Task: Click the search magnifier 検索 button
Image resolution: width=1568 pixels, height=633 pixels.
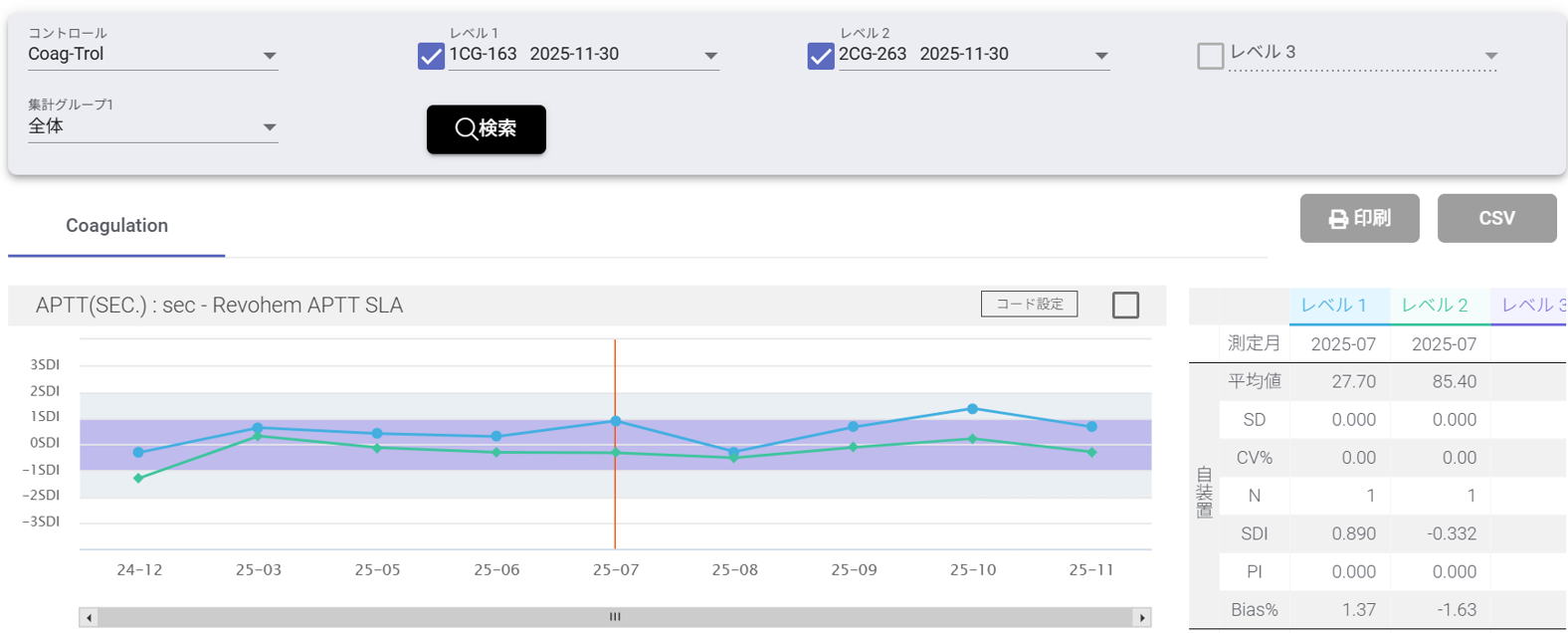Action: 486,129
